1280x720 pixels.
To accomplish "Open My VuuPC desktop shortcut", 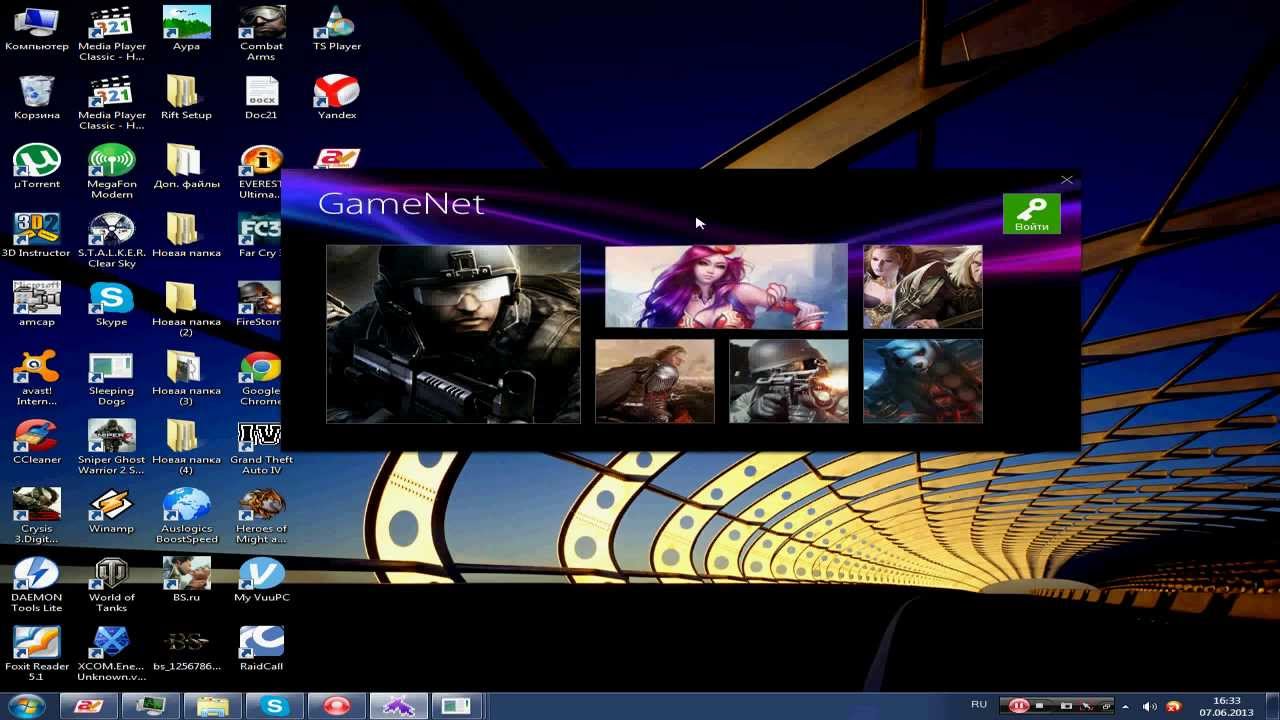I will tap(261, 580).
